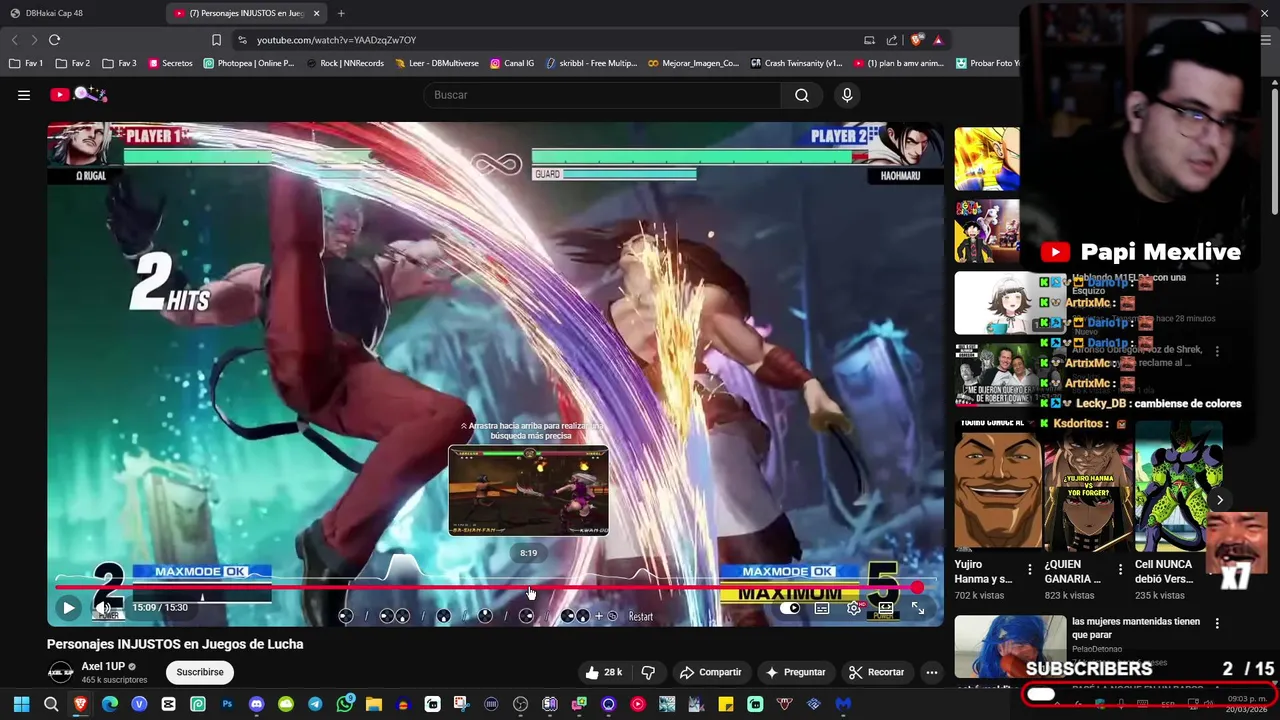1280x720 pixels.
Task: Click the cast screen icon in address bar
Action: coord(869,40)
